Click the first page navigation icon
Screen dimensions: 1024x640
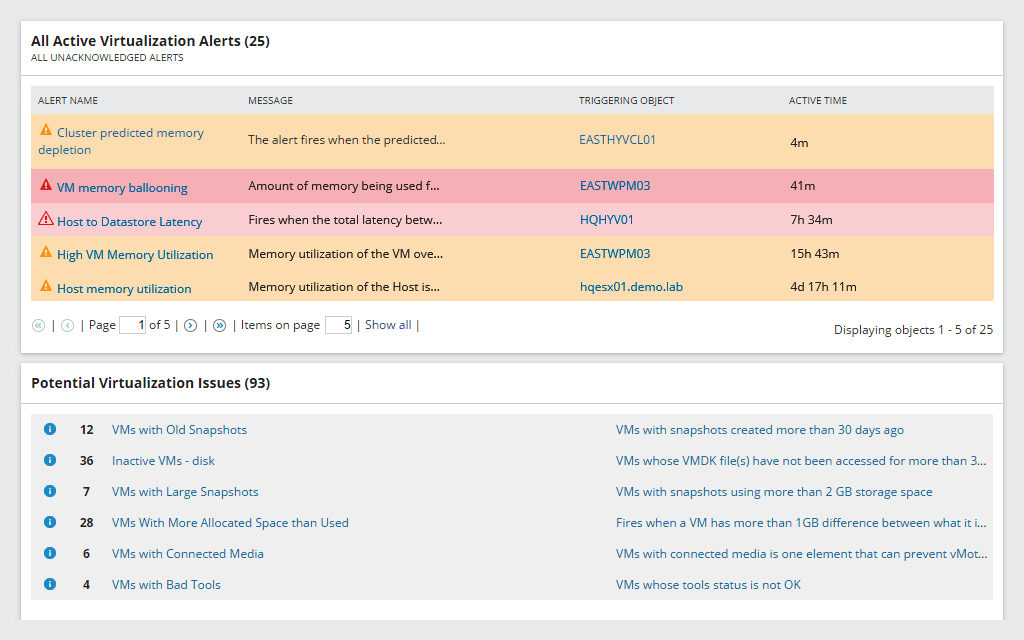[38, 324]
